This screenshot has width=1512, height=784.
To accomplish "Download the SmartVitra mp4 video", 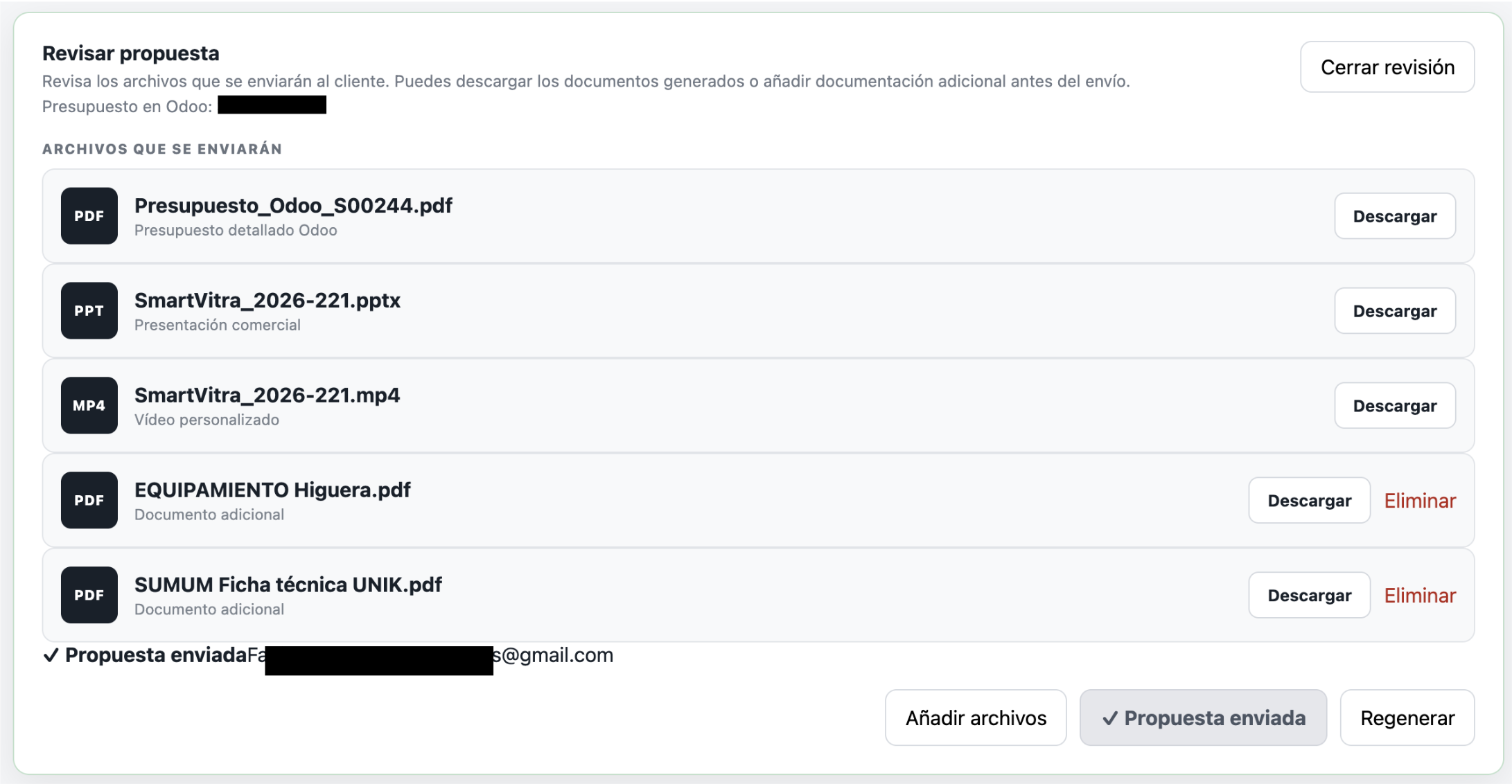I will pos(1395,406).
